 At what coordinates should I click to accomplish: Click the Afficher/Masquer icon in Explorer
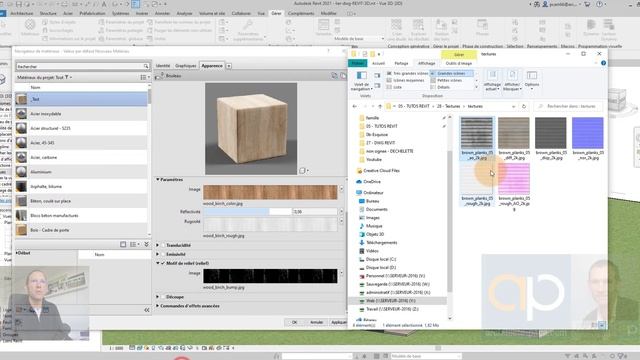tap(512, 76)
